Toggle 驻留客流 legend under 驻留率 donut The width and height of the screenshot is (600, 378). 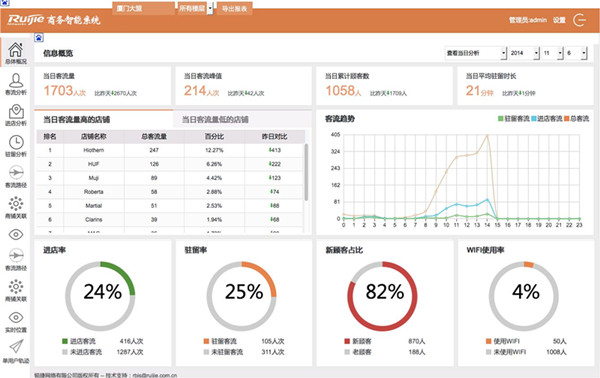[220, 341]
